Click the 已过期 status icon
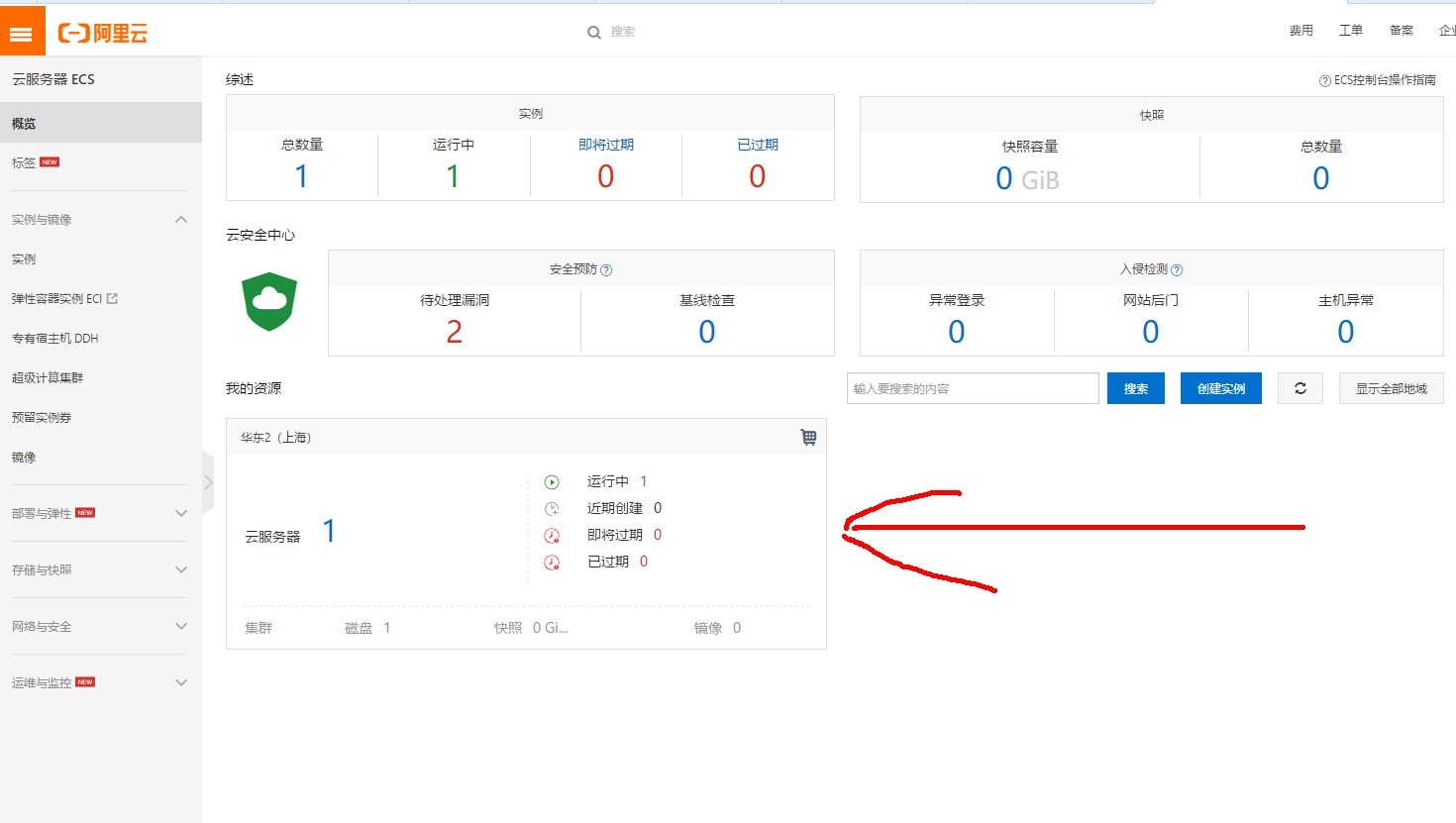 552,563
